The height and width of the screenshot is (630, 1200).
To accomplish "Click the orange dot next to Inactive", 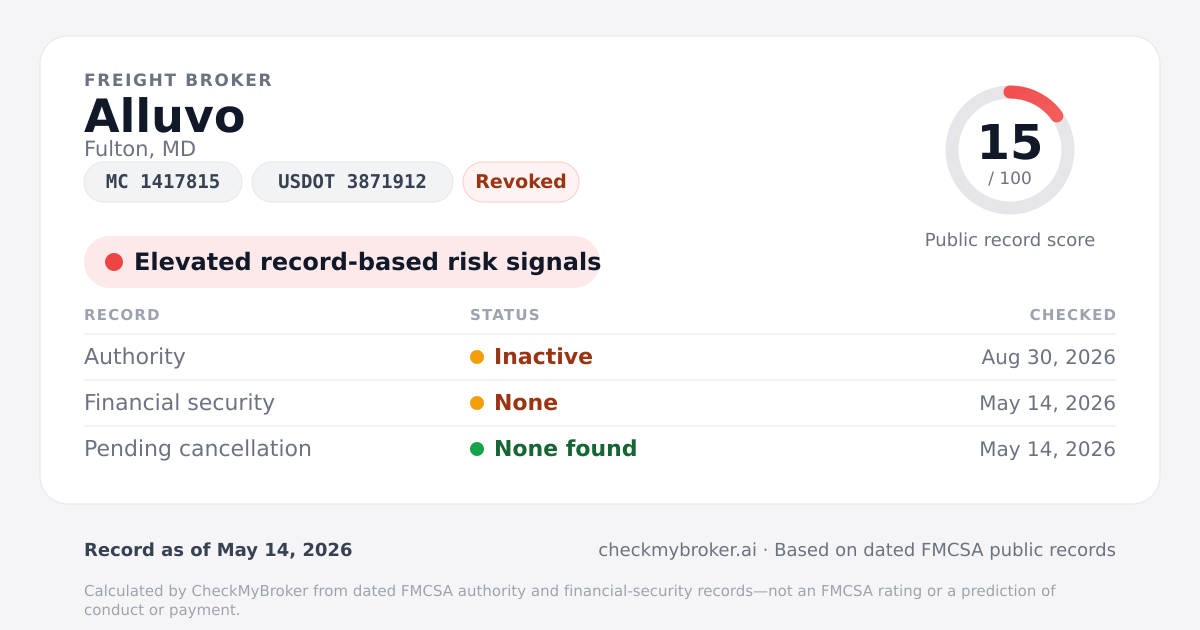I will click(x=477, y=357).
